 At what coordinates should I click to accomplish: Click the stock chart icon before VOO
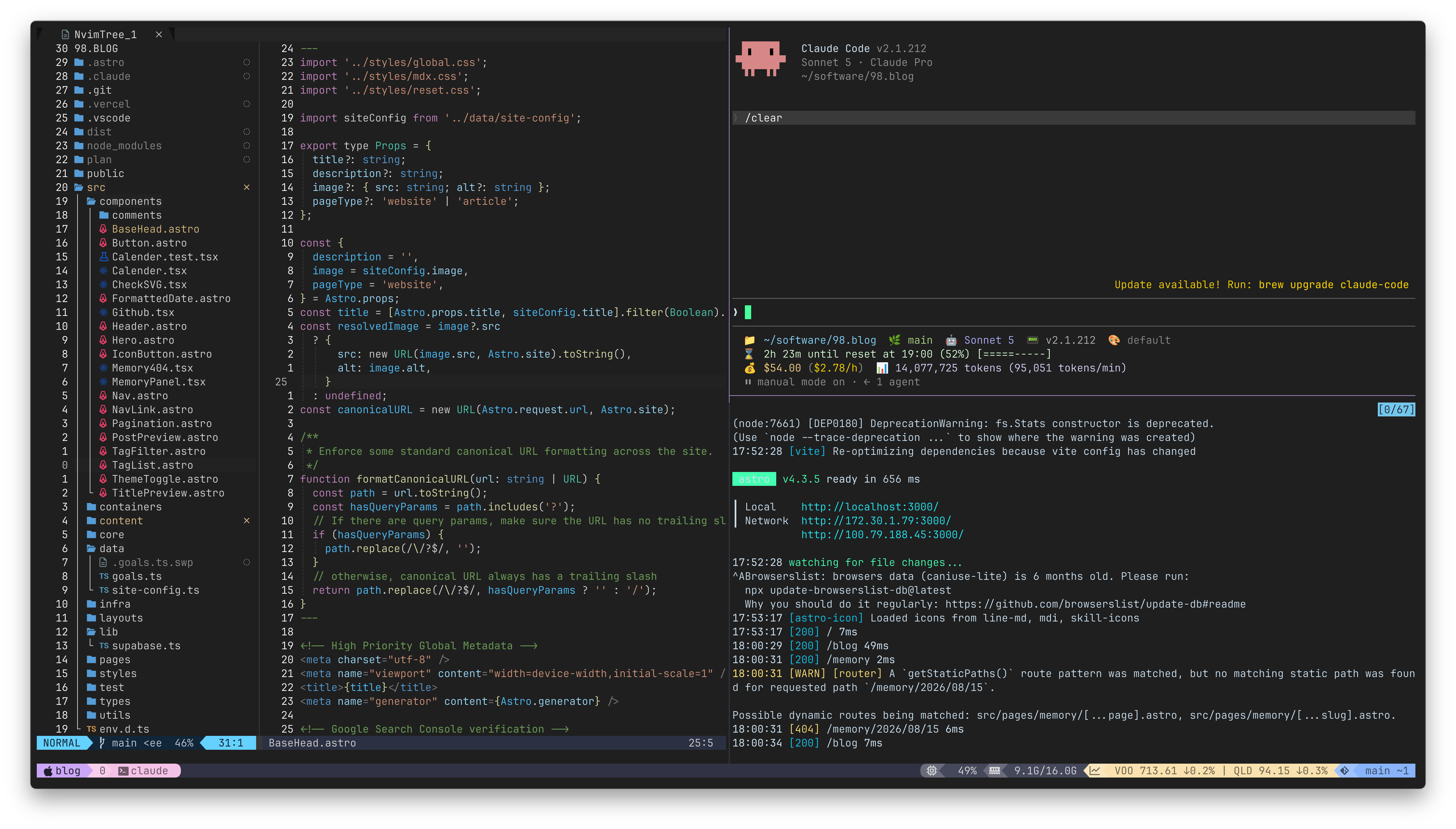point(1094,770)
